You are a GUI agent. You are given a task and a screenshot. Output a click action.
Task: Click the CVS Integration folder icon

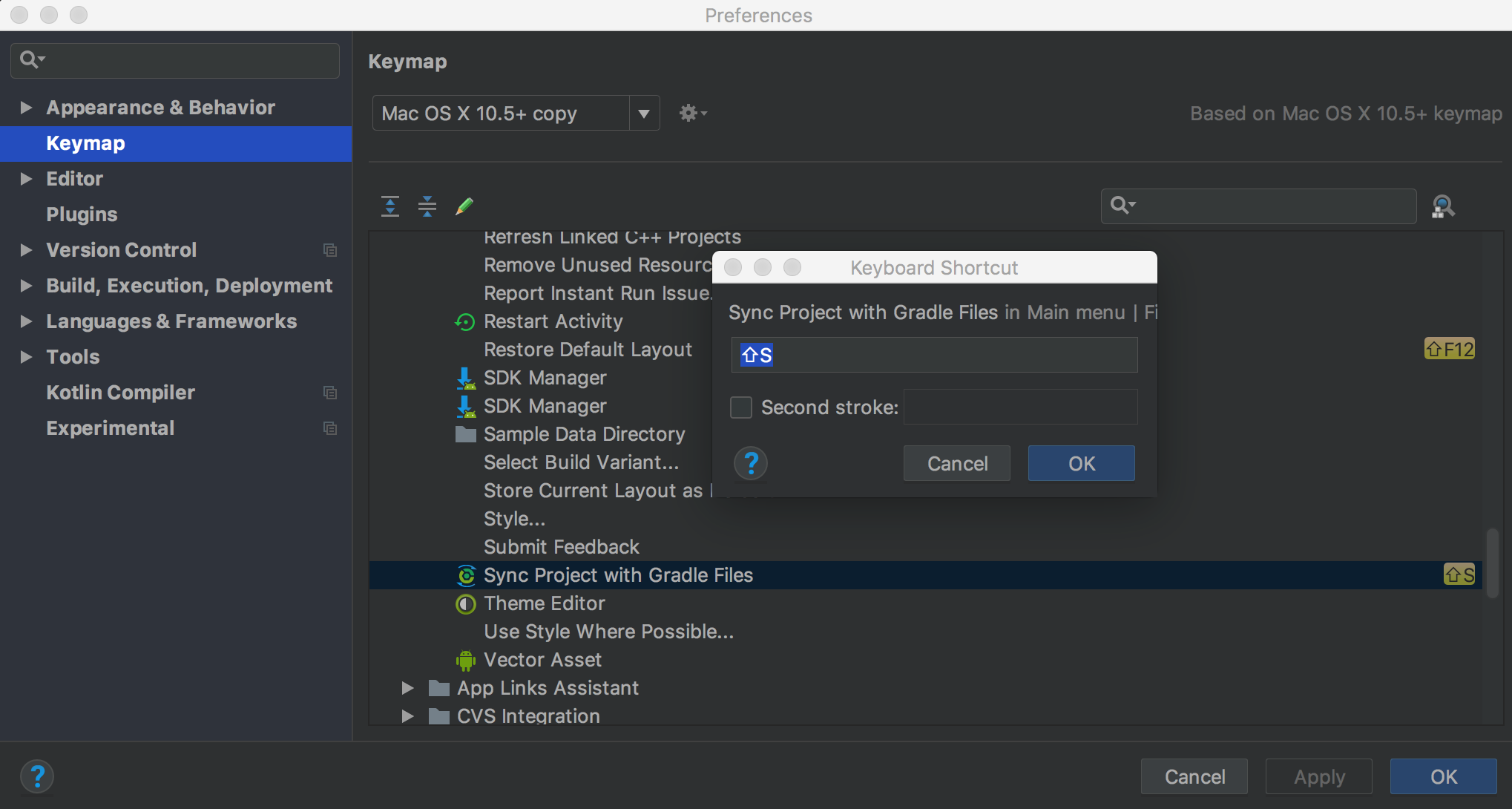coord(439,717)
